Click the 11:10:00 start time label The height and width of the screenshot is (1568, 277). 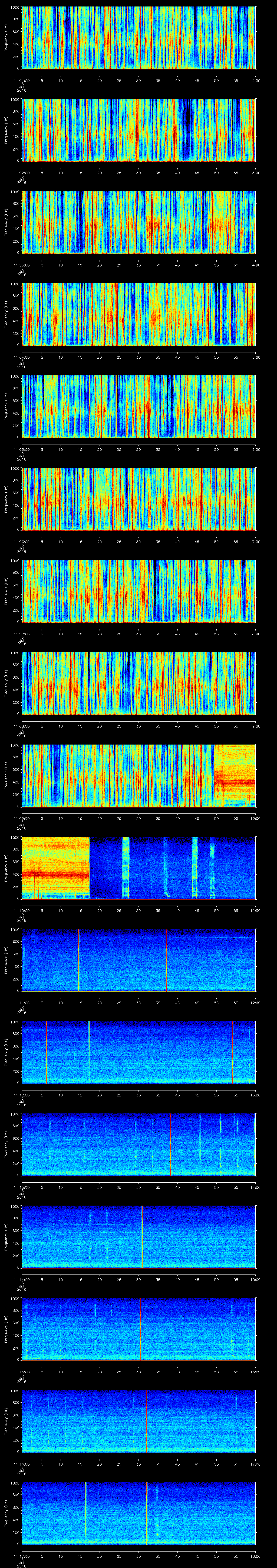pos(22,910)
